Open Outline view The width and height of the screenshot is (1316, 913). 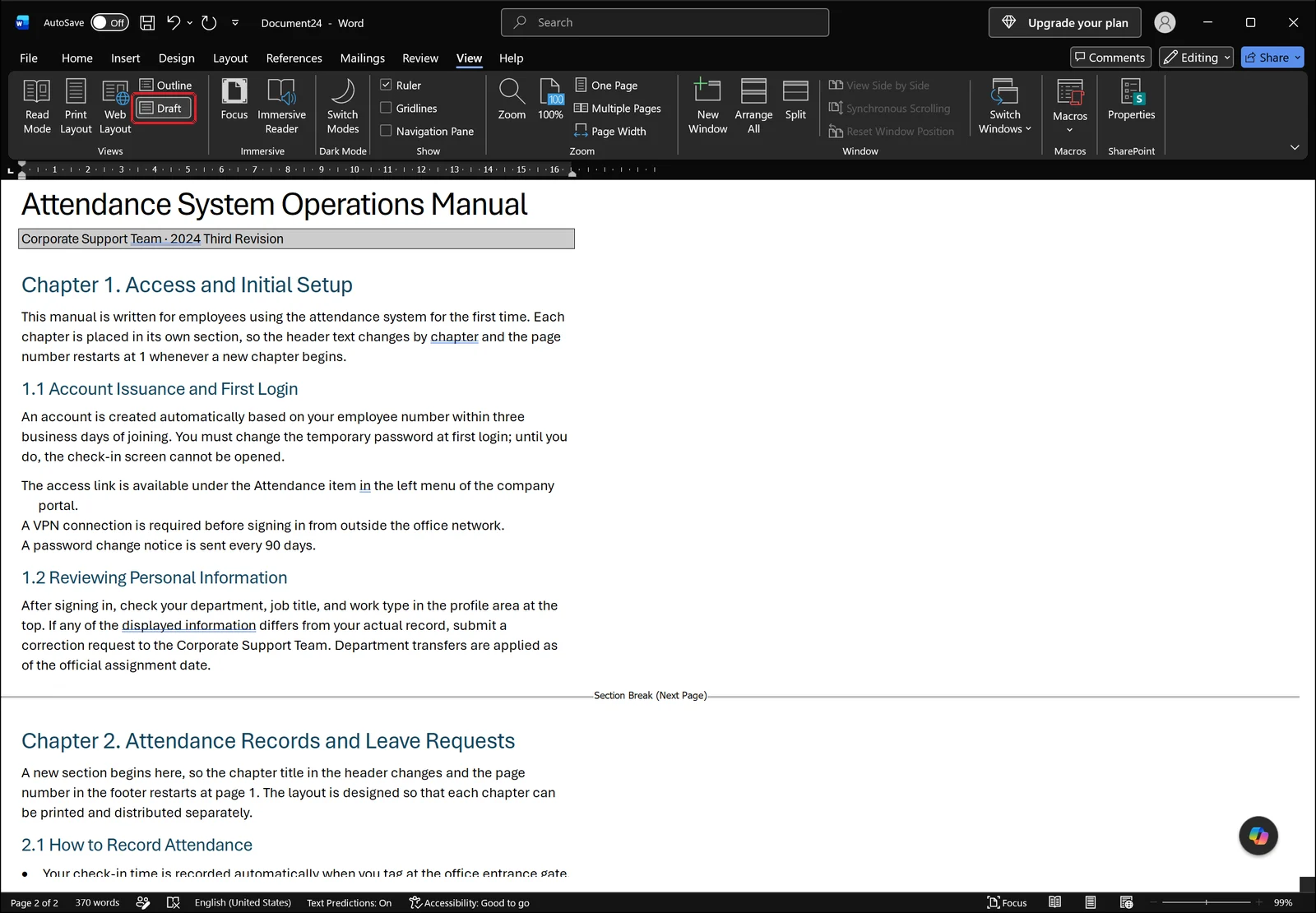pyautogui.click(x=165, y=85)
